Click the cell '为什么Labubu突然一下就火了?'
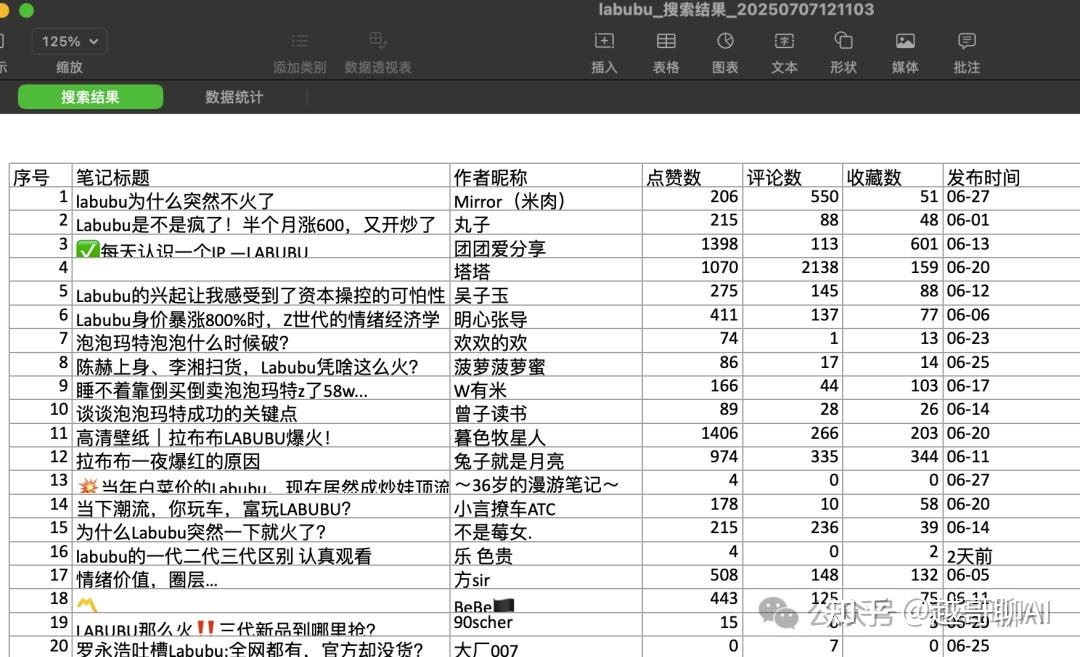Viewport: 1080px width, 657px height. [260, 530]
